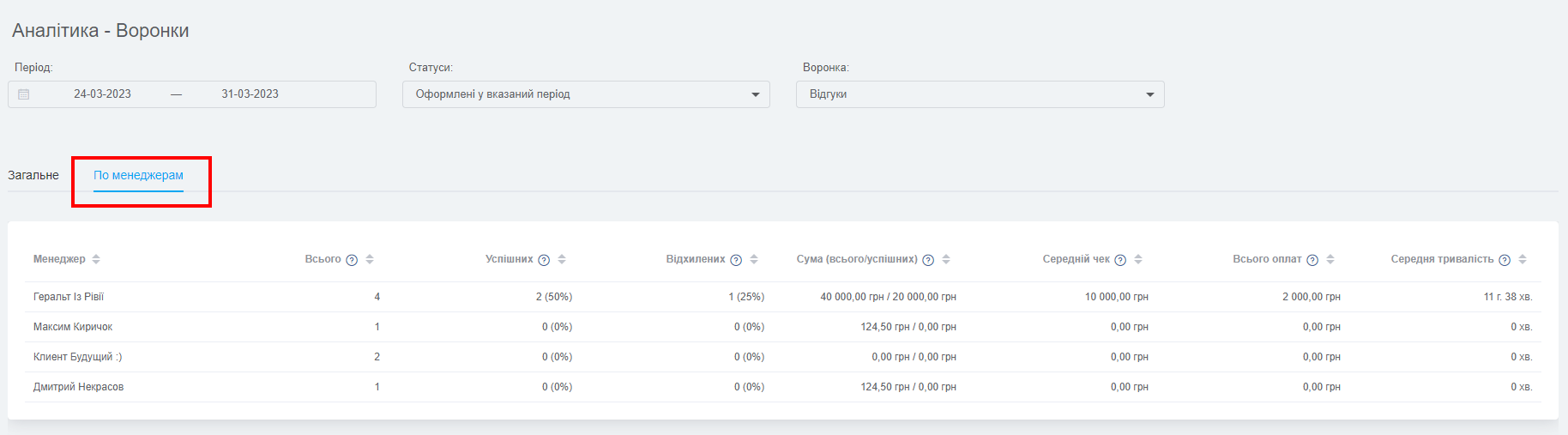Click help icon next to Середня тривалість
The width and height of the screenshot is (1568, 435).
click(x=1505, y=260)
